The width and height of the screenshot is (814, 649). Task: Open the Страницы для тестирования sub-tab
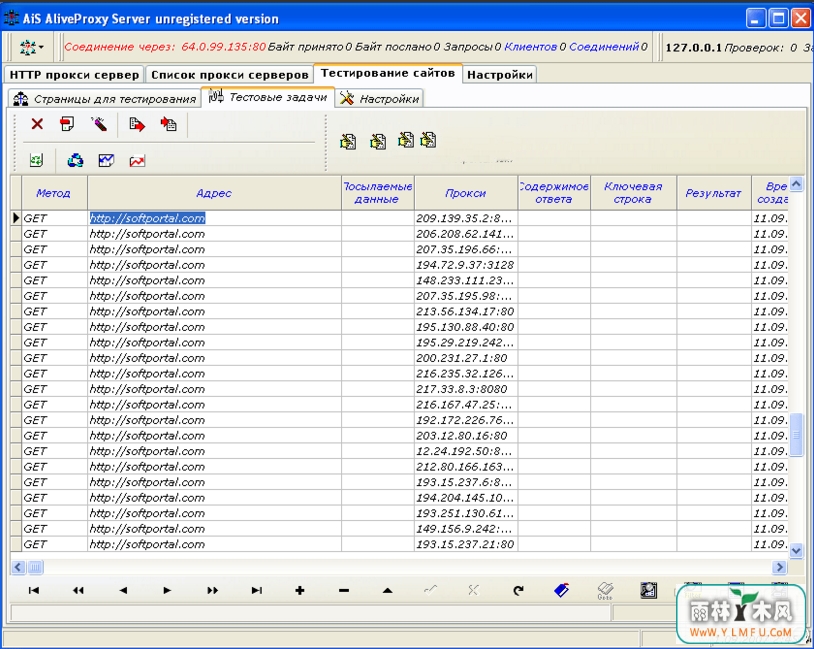(x=104, y=99)
